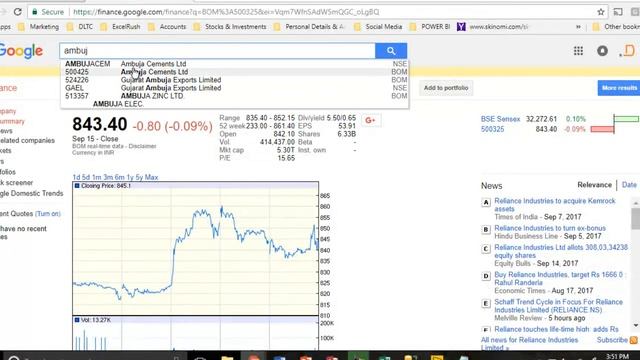640x360 pixels.
Task: Open the 500325 ticker link
Action: [492, 129]
